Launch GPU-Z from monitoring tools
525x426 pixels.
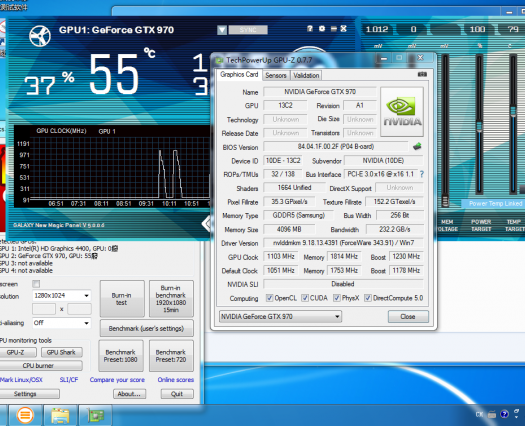(x=17, y=352)
